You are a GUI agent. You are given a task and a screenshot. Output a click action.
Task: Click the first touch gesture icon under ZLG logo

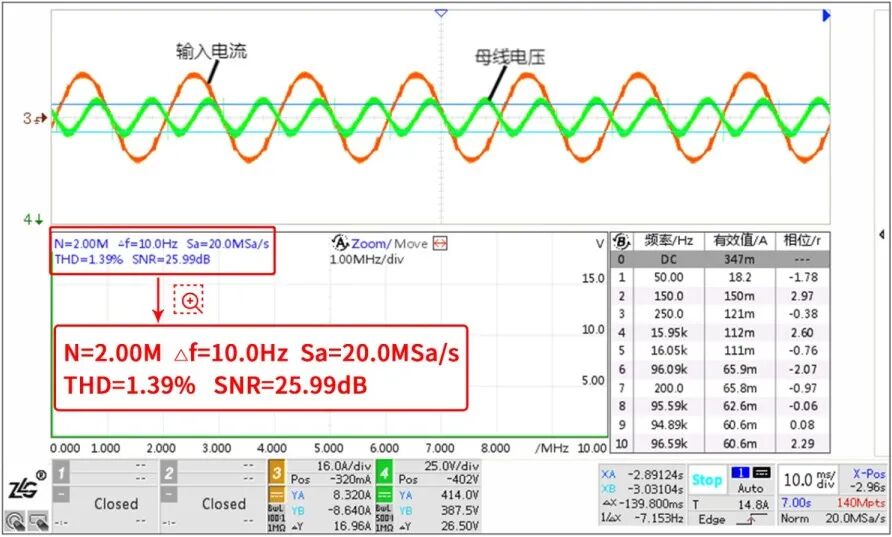[15, 520]
